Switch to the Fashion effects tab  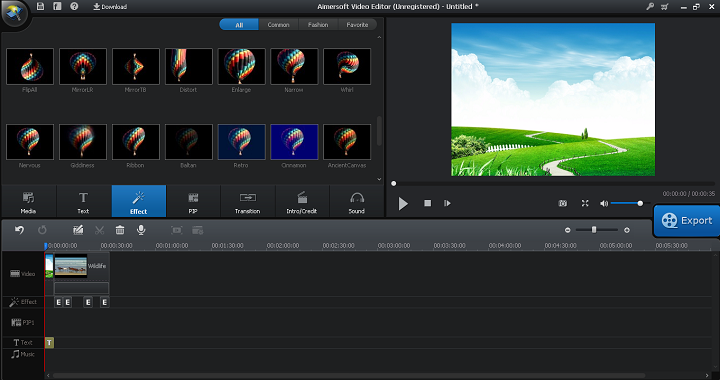click(x=318, y=25)
